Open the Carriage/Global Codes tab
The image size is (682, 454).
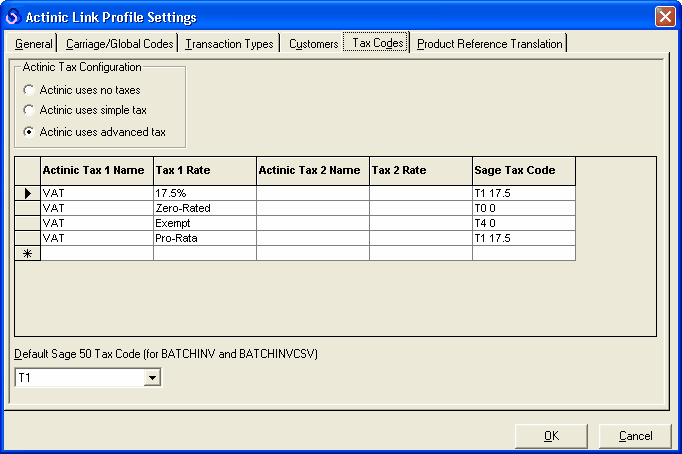tap(119, 44)
